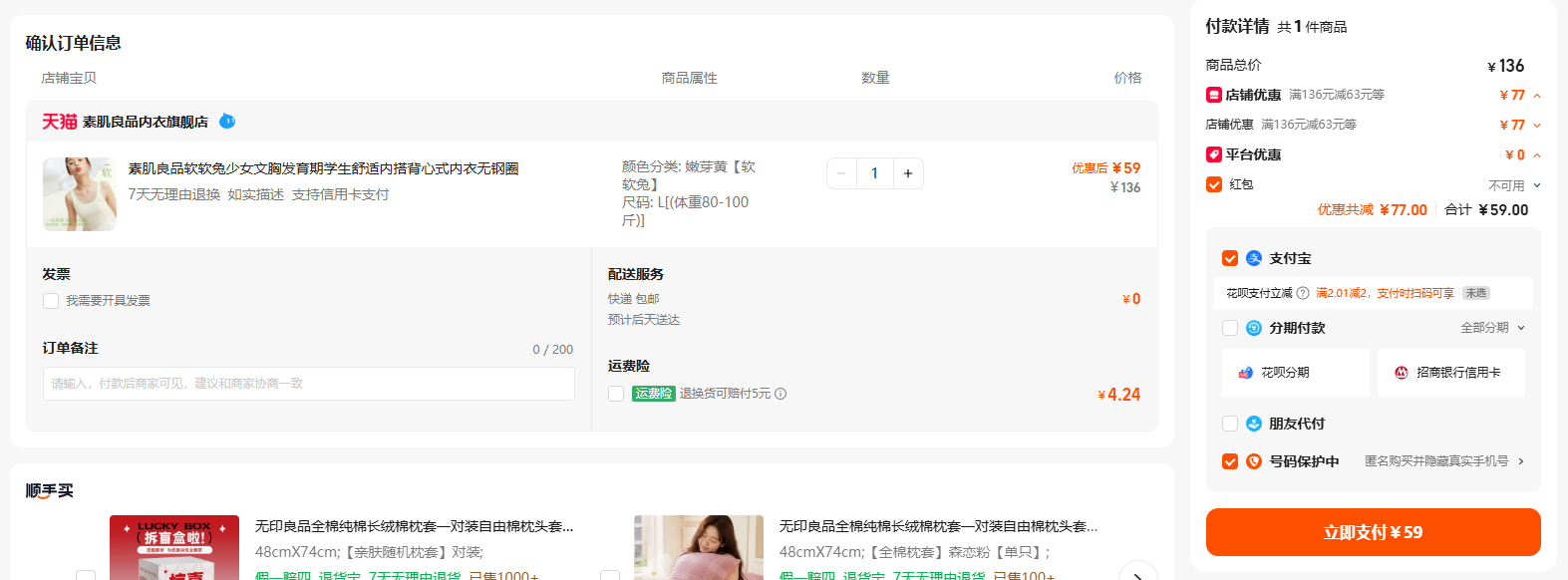Choose the 花呗分期 option
1568x580 pixels.
1296,373
